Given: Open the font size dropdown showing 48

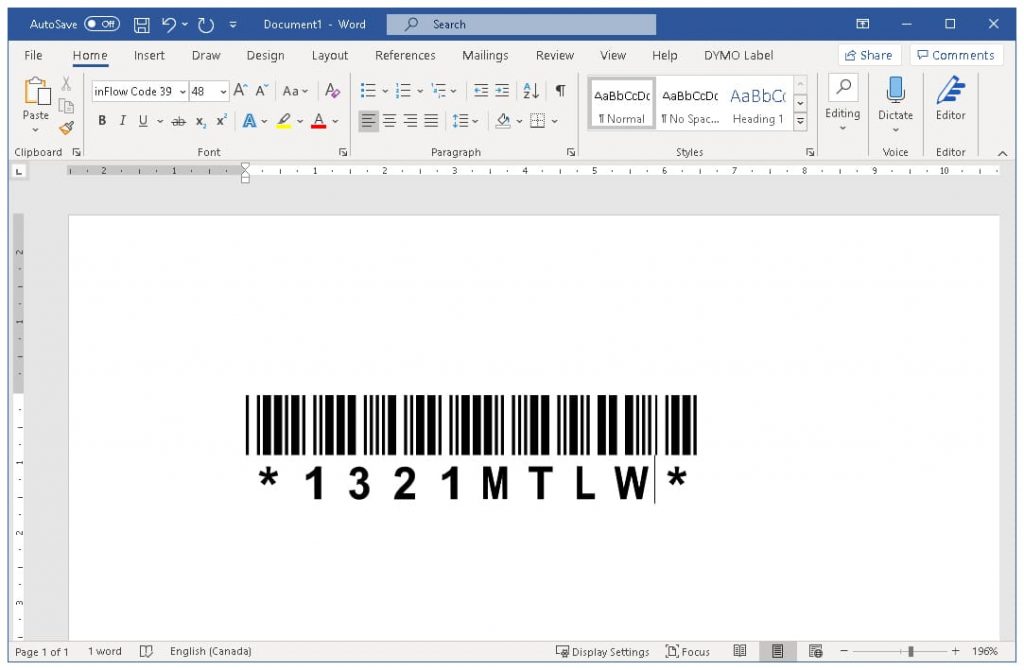Looking at the screenshot, I should point(223,91).
